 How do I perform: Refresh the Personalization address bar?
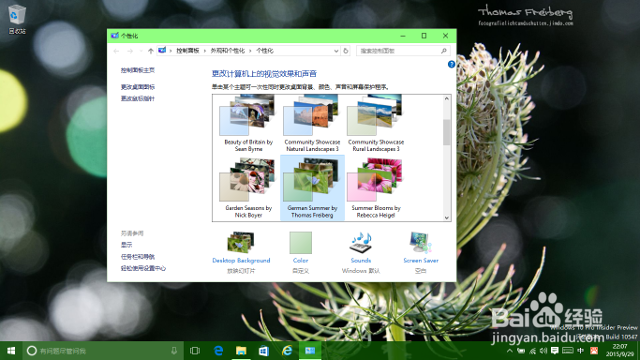[x=346, y=51]
